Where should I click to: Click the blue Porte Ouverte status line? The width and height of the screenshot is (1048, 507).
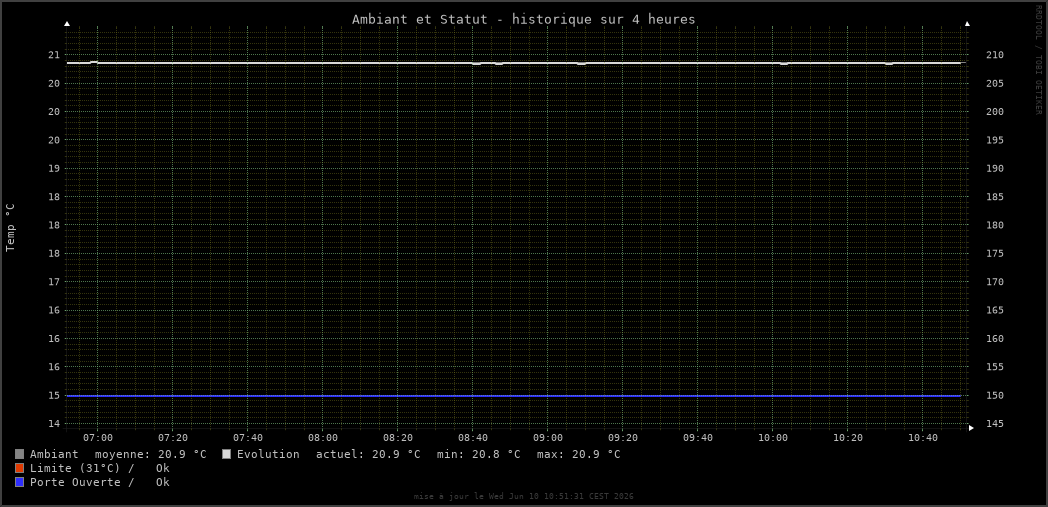coord(513,396)
